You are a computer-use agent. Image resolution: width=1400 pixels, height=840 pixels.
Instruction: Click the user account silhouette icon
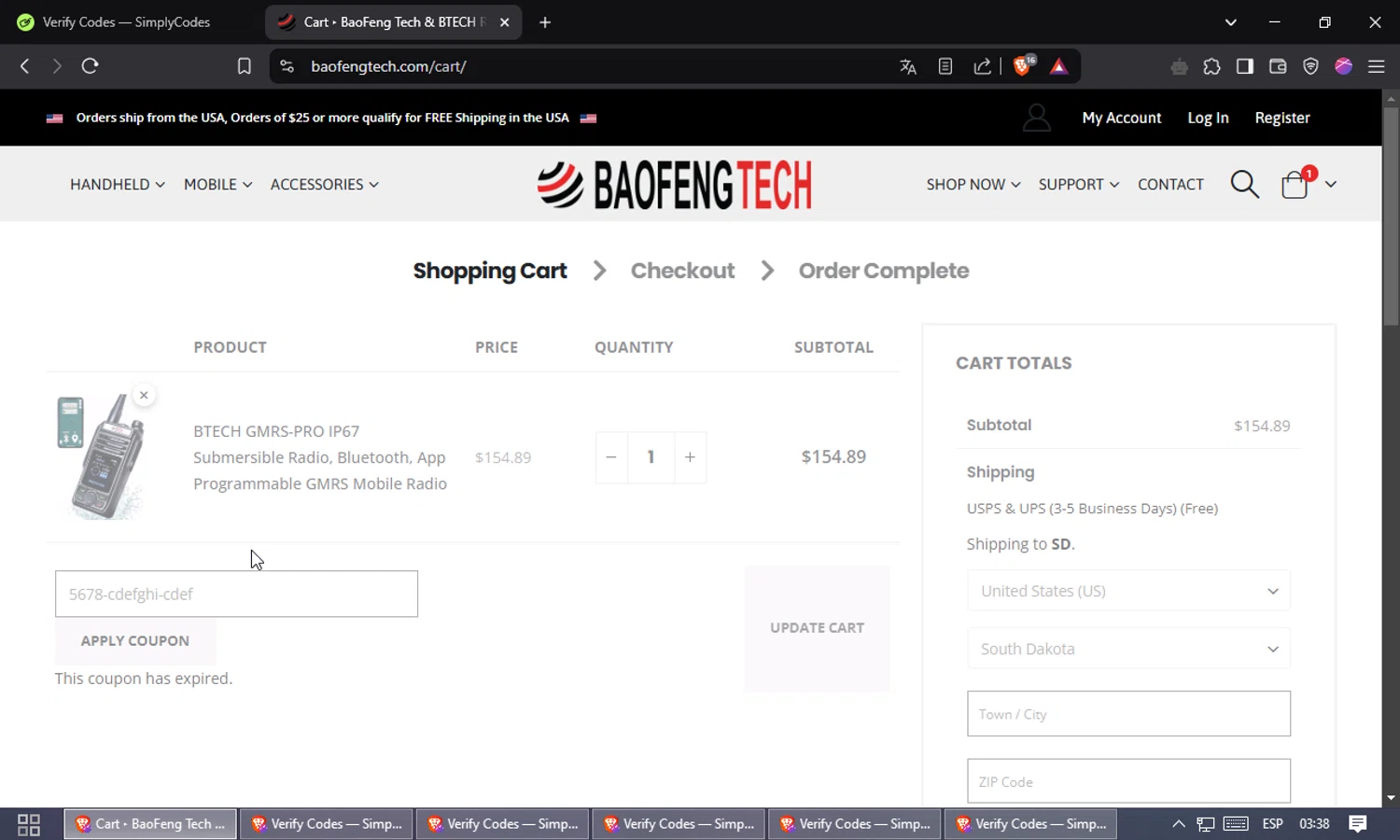point(1037,118)
